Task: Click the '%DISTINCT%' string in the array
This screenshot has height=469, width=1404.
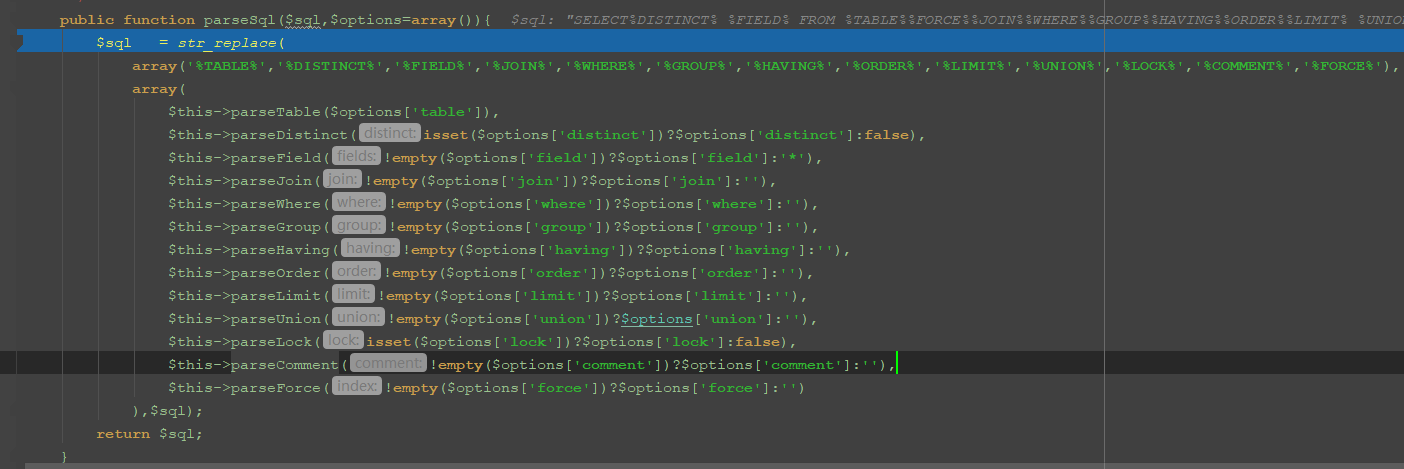Action: coord(333,66)
